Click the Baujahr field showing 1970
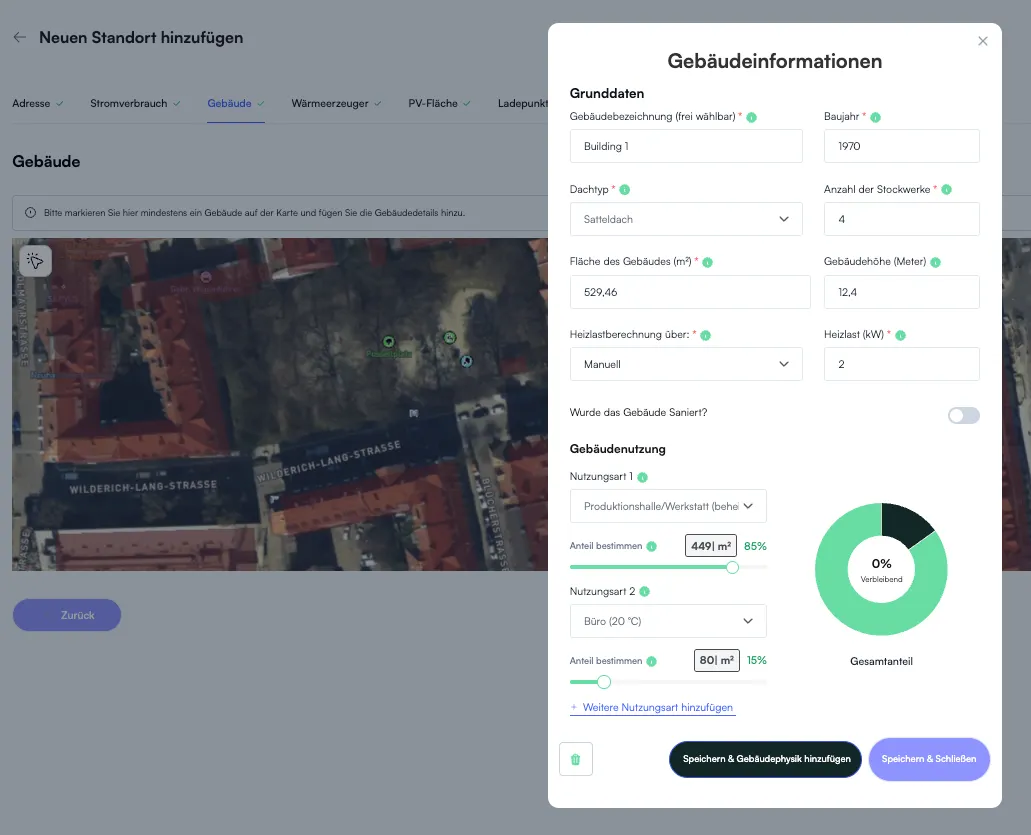1031x835 pixels. [901, 146]
